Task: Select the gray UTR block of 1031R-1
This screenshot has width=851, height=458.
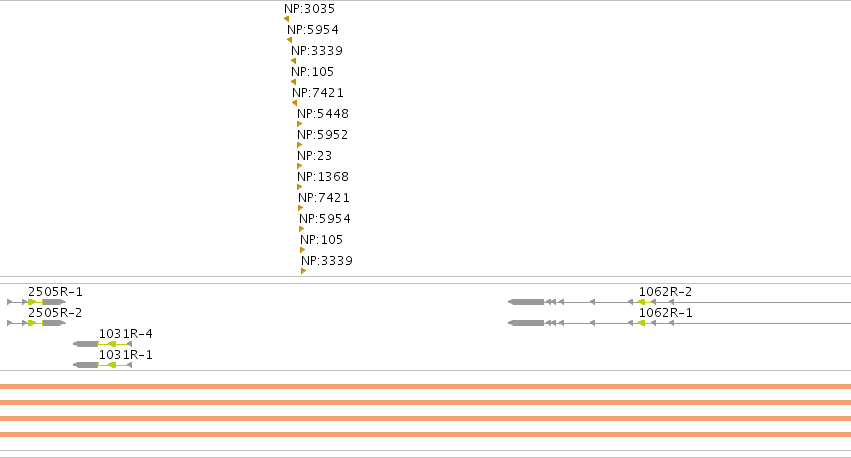Action: coord(86,365)
